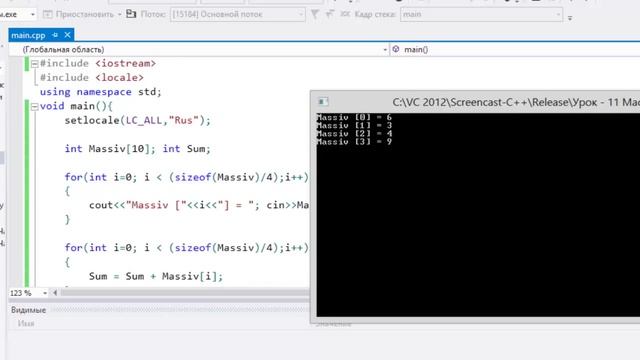Click 'Sum = Sum + Massiv[i];' line
This screenshot has width=640, height=360.
click(x=156, y=276)
